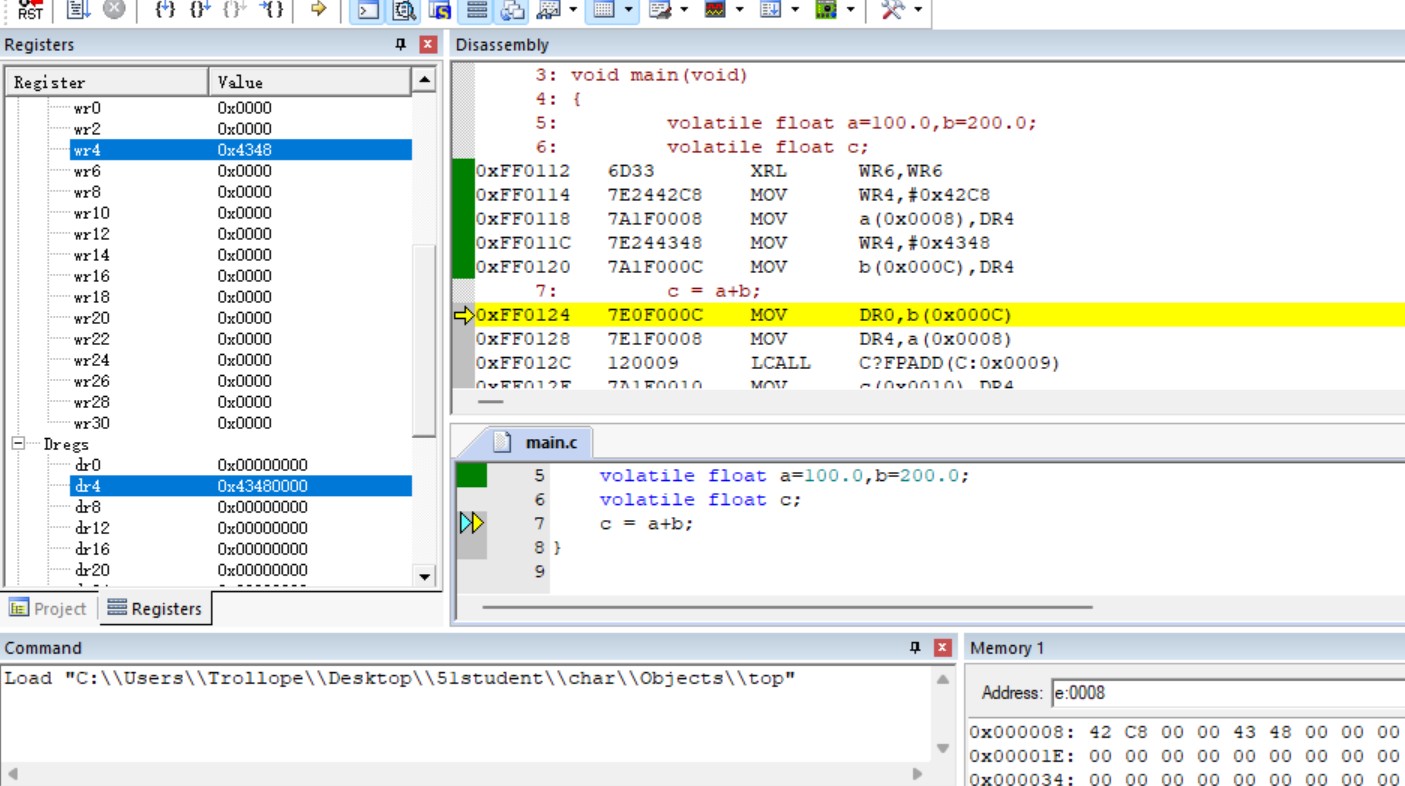Click line 5 in main.c editor
This screenshot has height=786, width=1405.
[x=784, y=476]
